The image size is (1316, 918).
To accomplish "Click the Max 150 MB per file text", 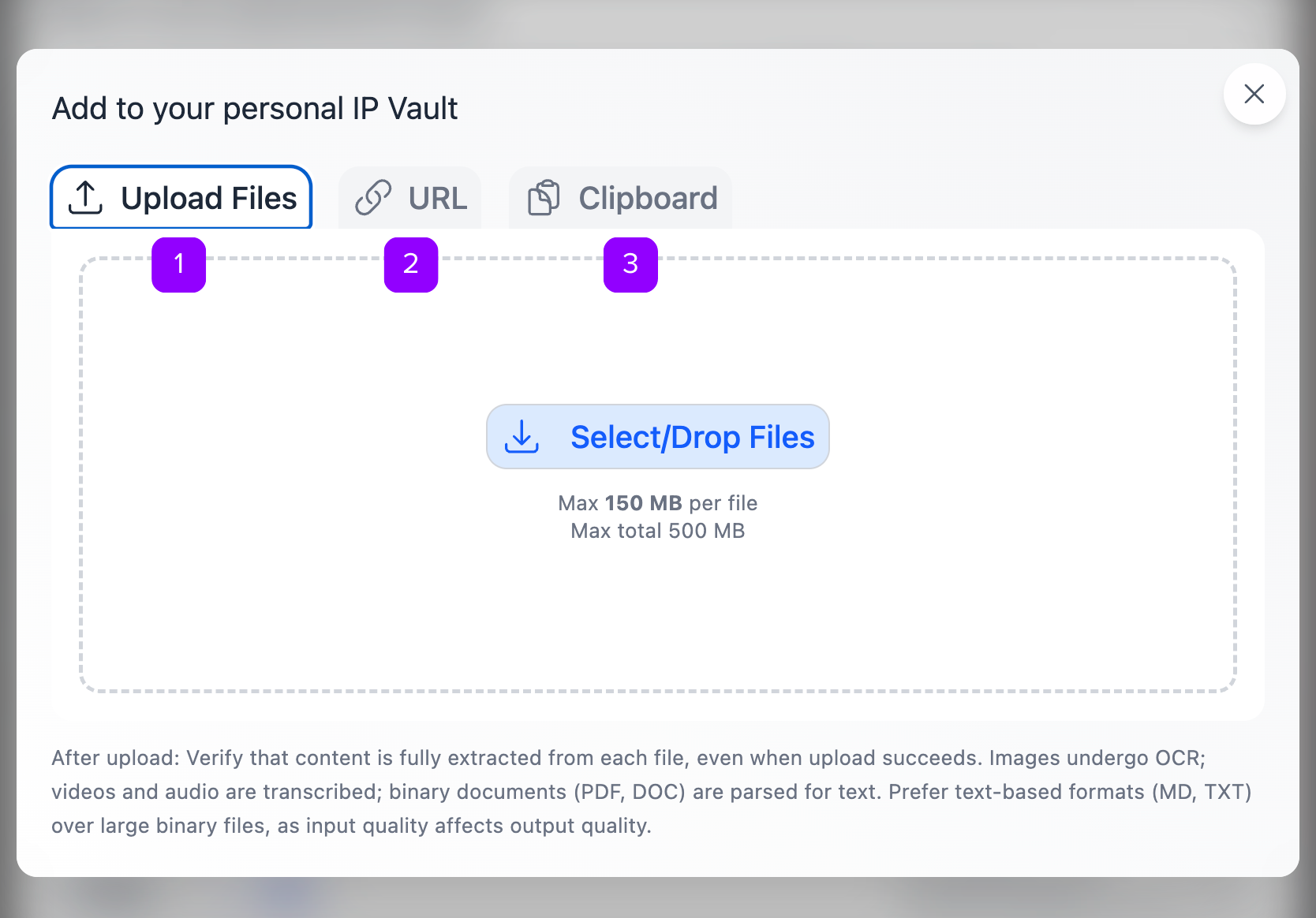I will coord(658,503).
